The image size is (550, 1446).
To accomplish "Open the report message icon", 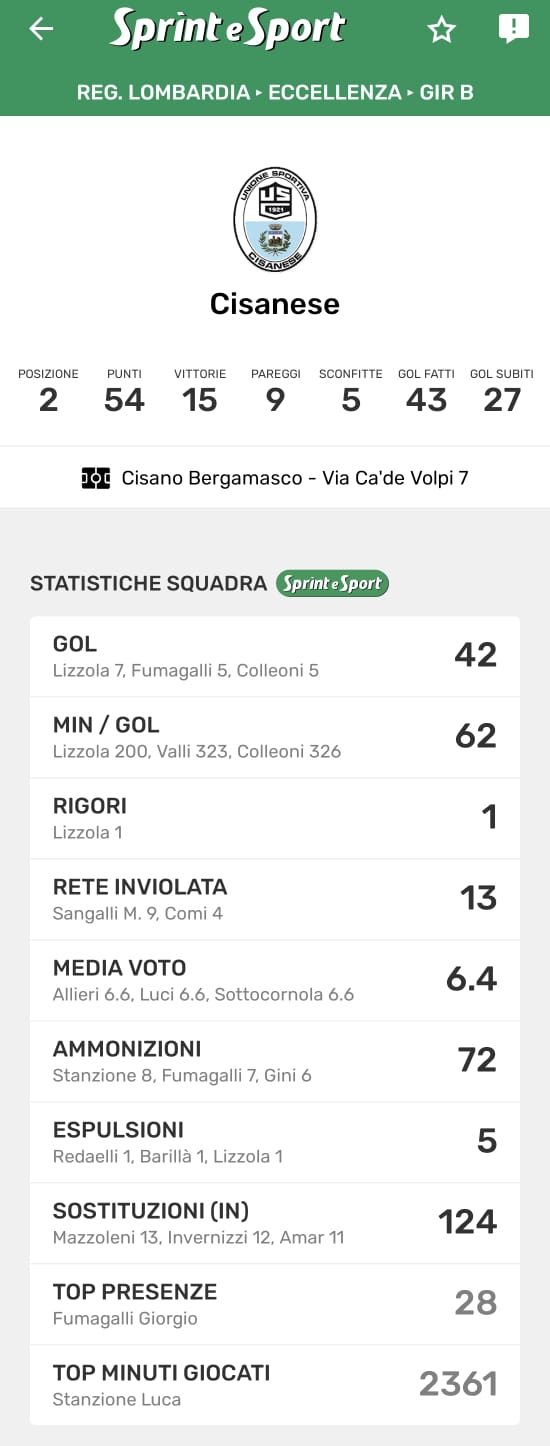I will click(x=513, y=29).
